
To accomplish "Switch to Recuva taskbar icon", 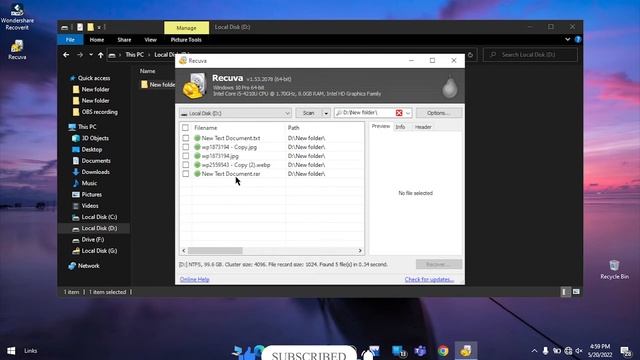I will pyautogui.click(x=466, y=351).
